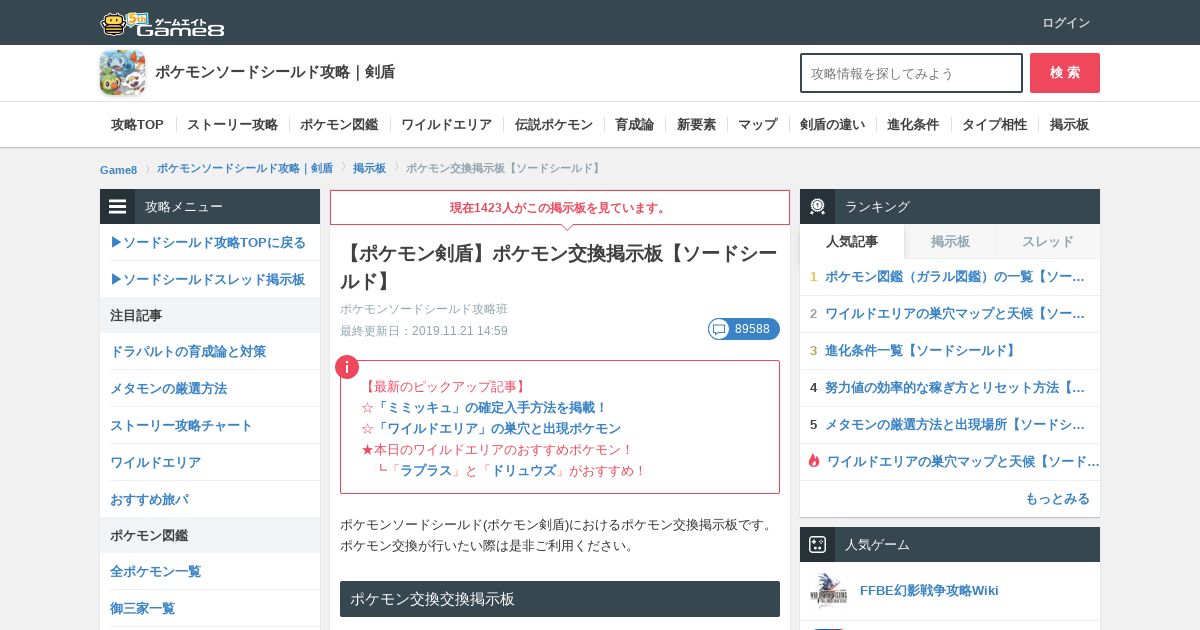Open the Game8 logo home link
Image resolution: width=1200 pixels, height=630 pixels.
pyautogui.click(x=162, y=23)
